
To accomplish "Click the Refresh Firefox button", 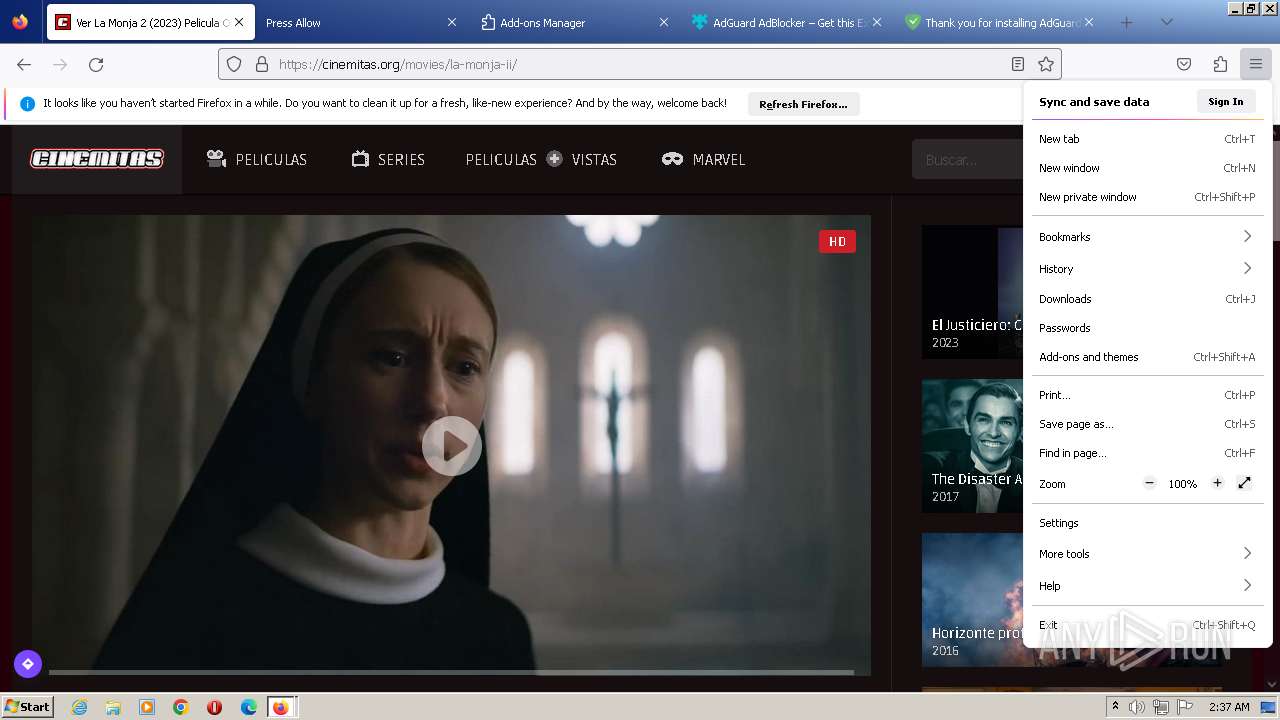I will [803, 104].
